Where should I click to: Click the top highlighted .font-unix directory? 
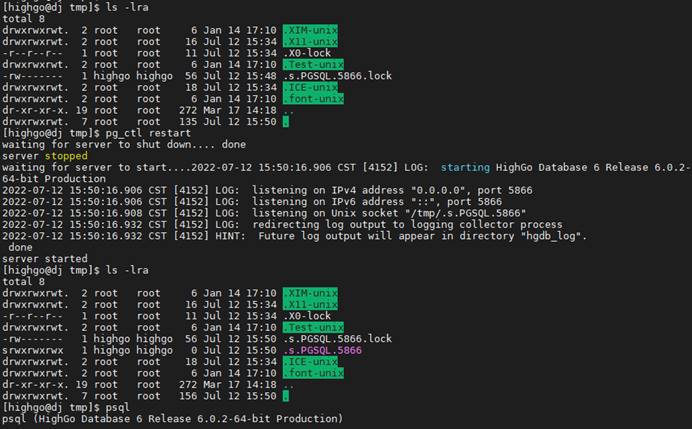pos(313,99)
